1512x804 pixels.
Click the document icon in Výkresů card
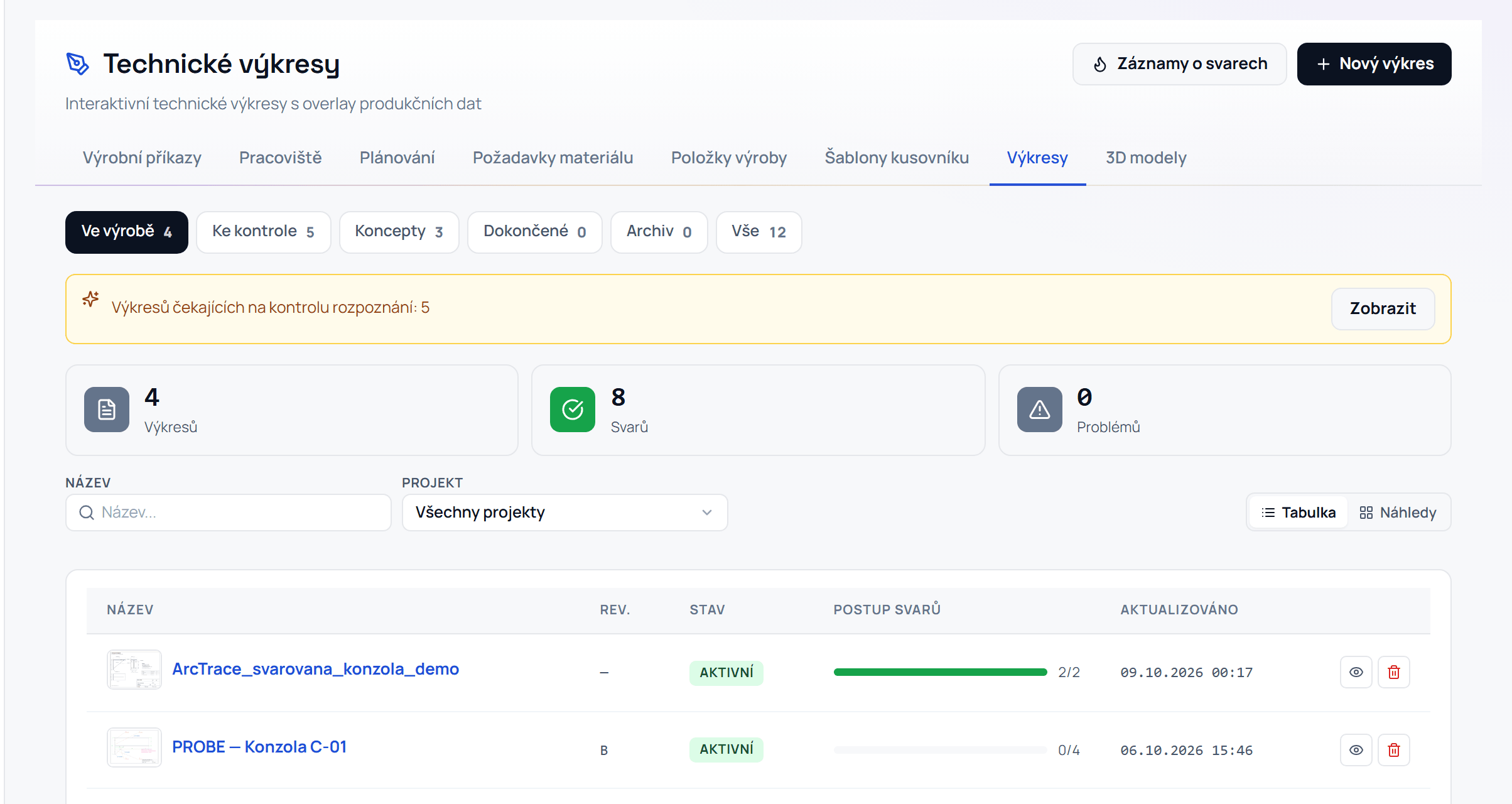(x=107, y=410)
